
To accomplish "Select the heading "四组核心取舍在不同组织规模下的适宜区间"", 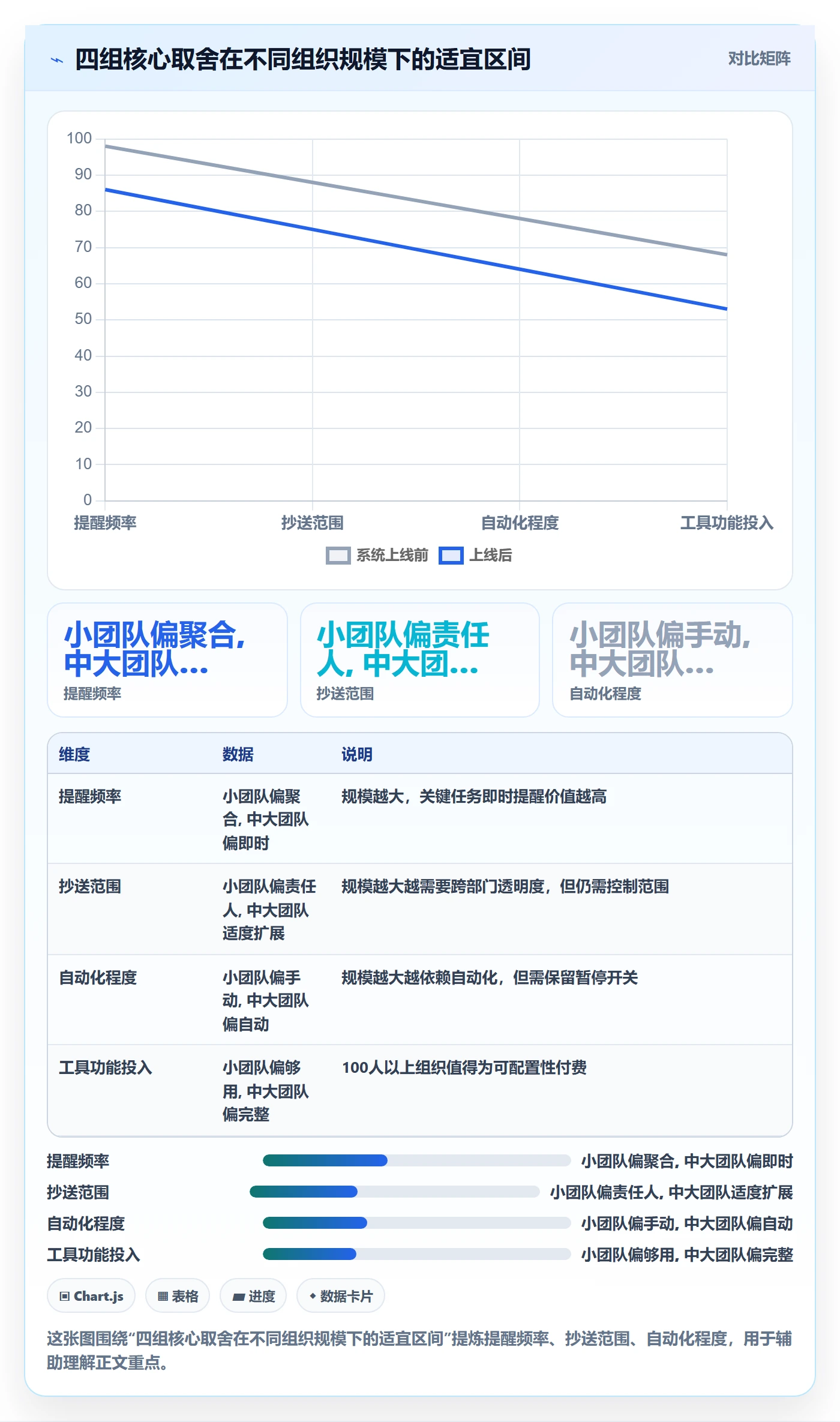I will [x=303, y=59].
